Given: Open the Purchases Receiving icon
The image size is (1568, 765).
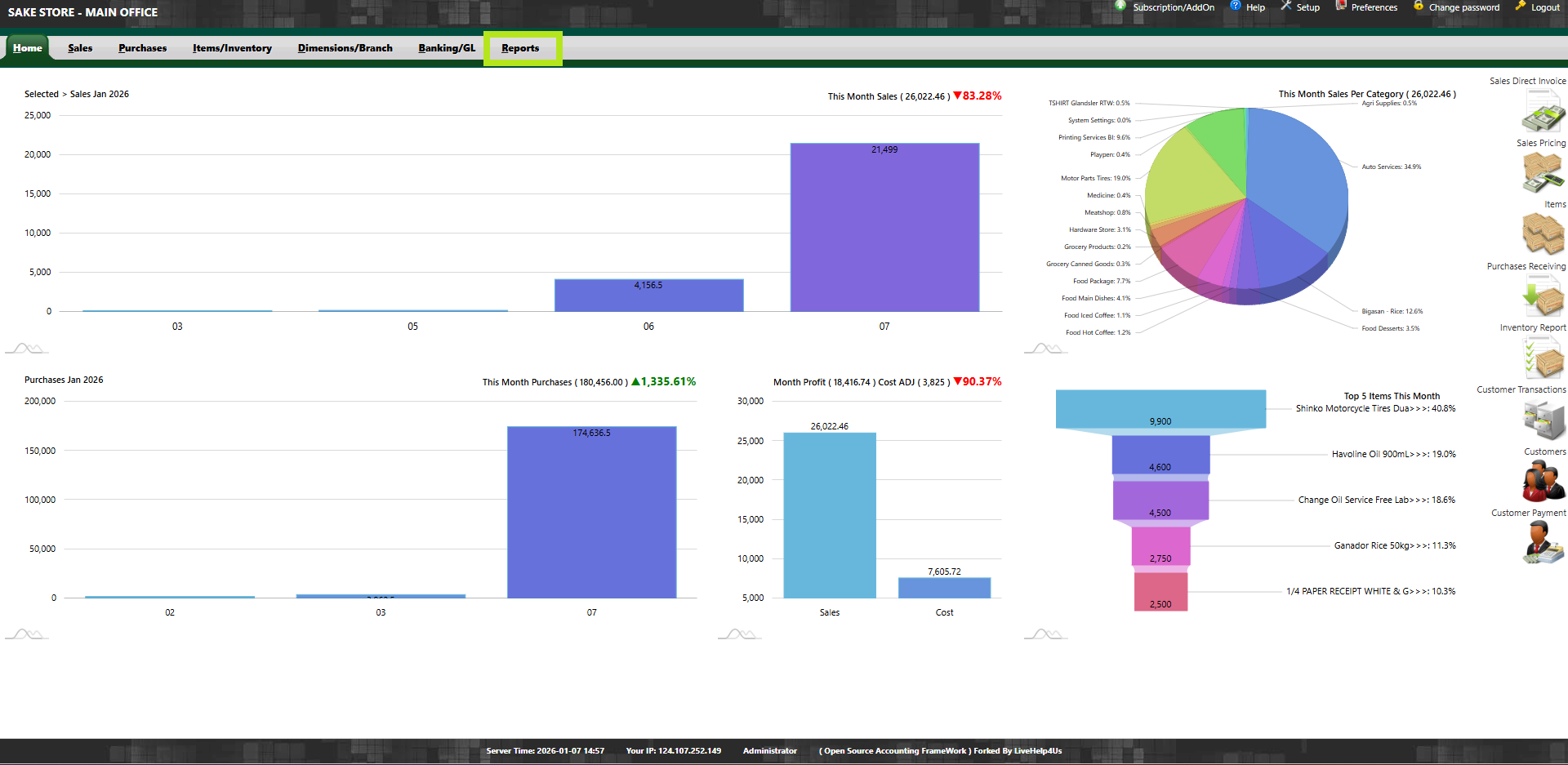Looking at the screenshot, I should pos(1542,296).
